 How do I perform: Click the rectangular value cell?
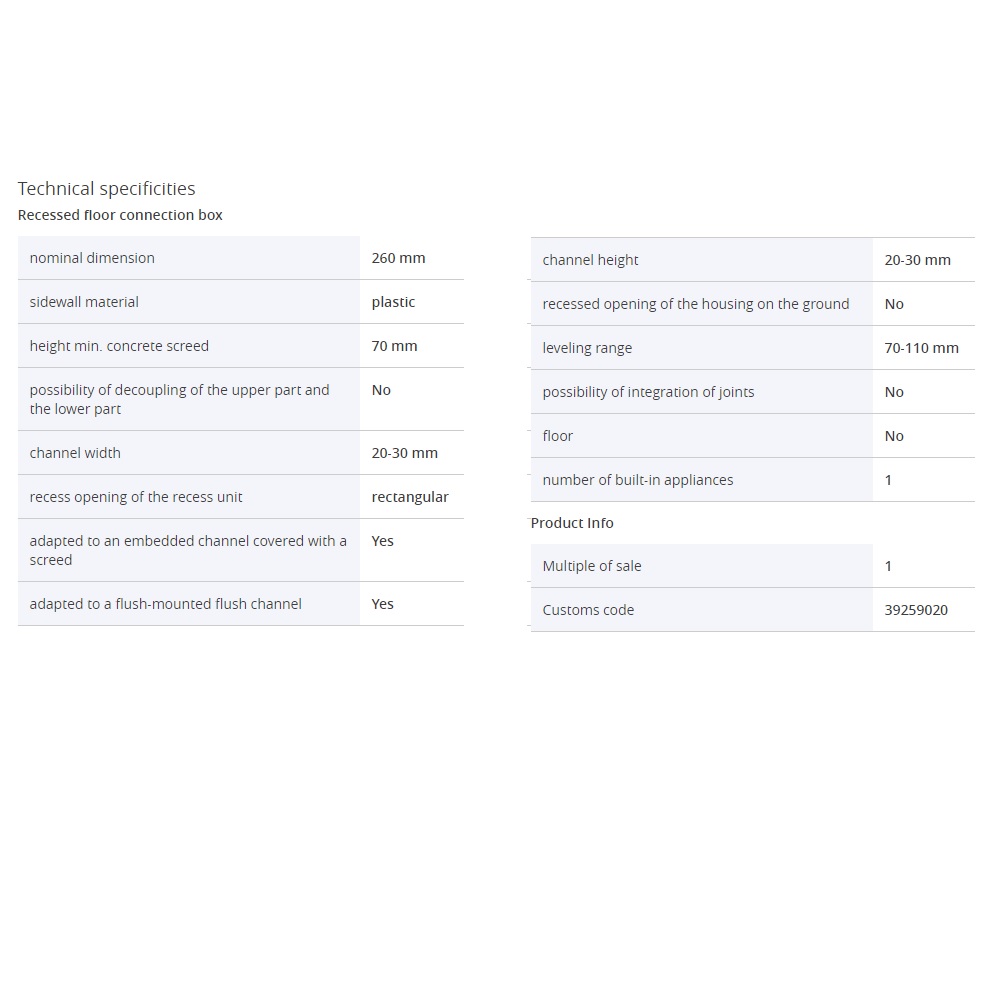pos(410,497)
